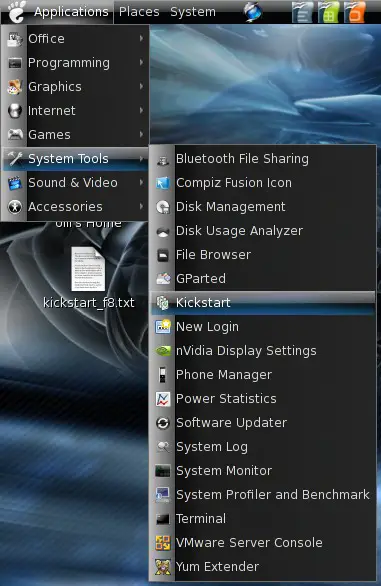Click the Accessories category icon

click(15, 207)
